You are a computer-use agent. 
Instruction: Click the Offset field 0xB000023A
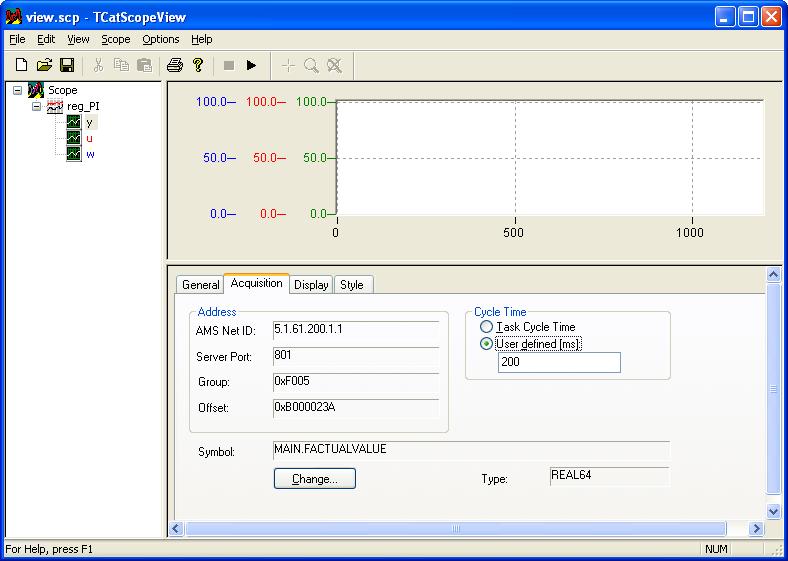pyautogui.click(x=356, y=408)
